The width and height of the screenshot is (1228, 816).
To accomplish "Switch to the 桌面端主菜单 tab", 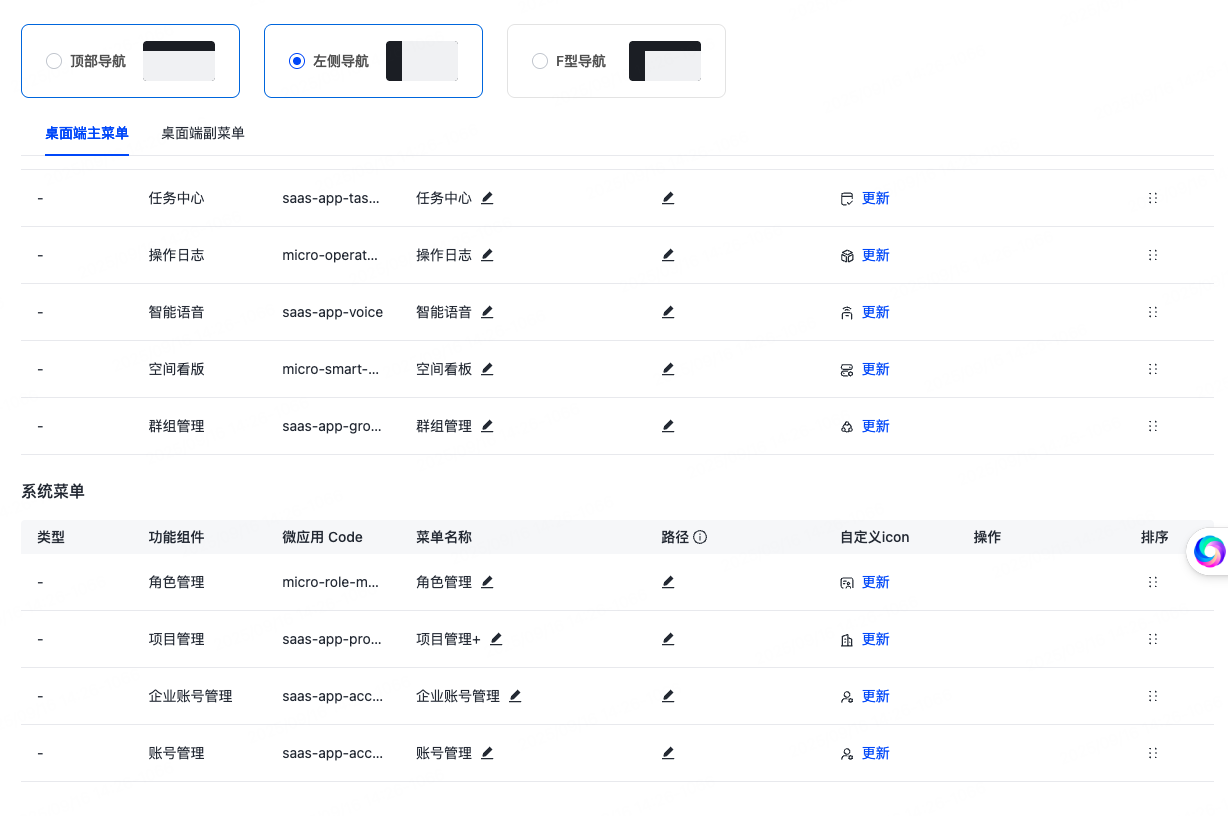I will 87,133.
